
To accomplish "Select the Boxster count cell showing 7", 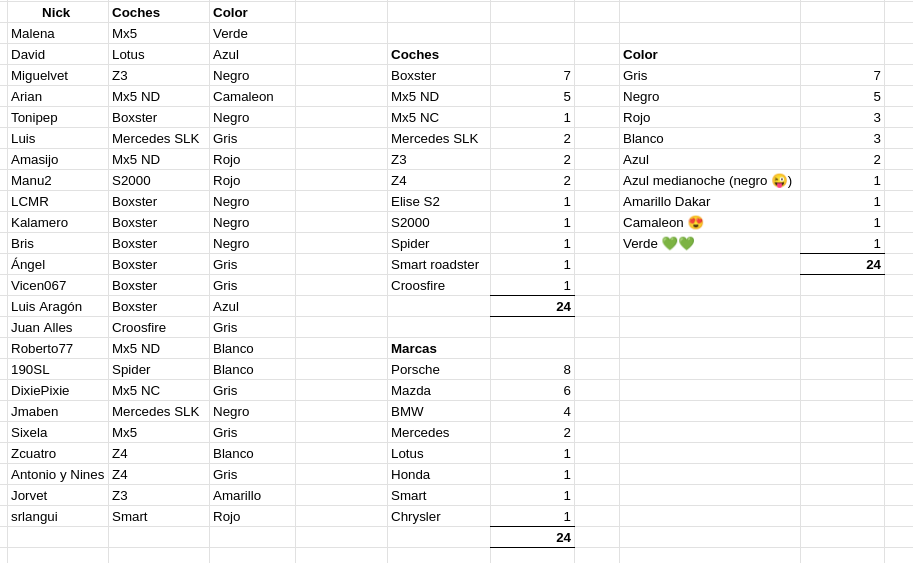I will [532, 75].
